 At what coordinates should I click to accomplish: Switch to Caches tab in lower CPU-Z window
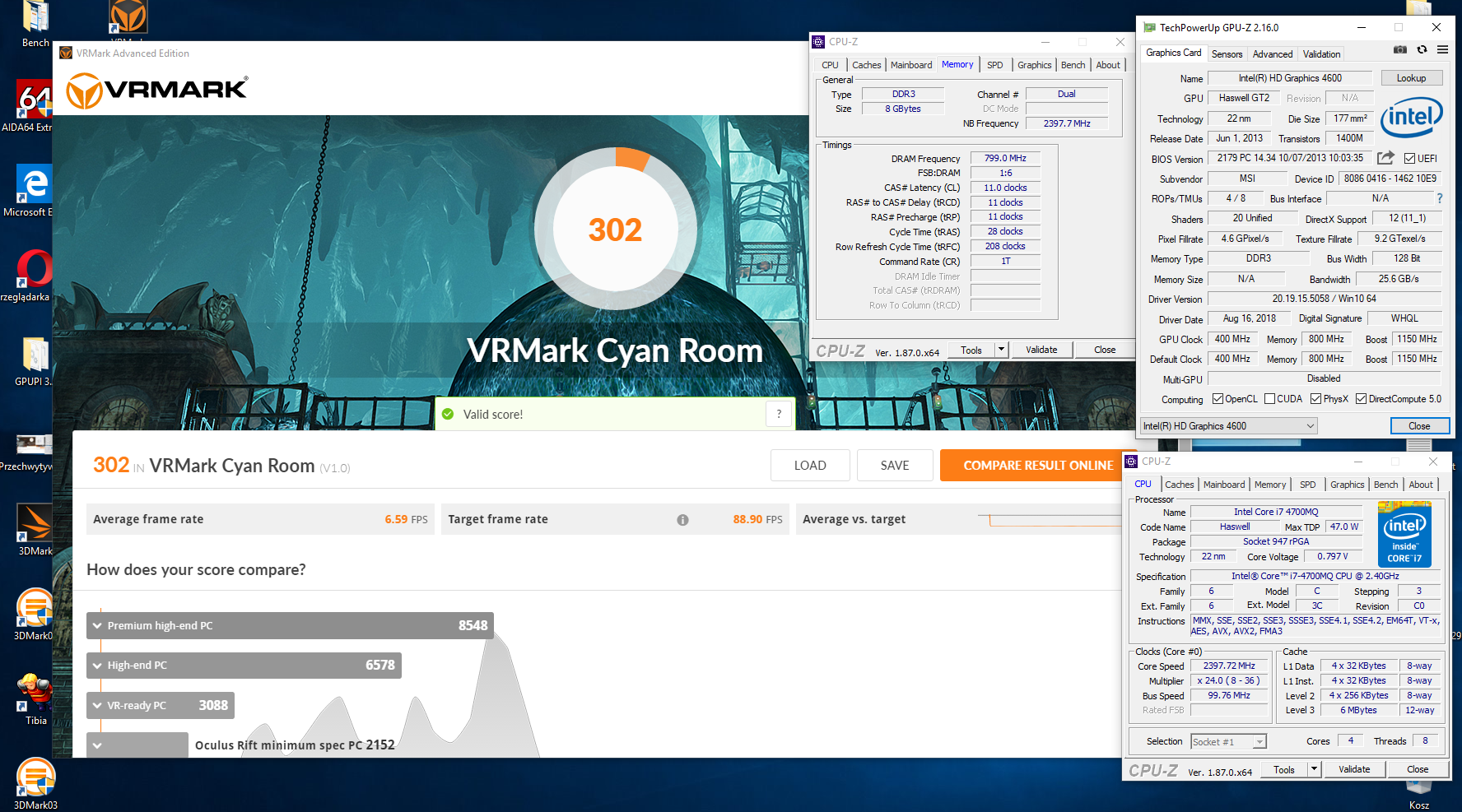1179,485
